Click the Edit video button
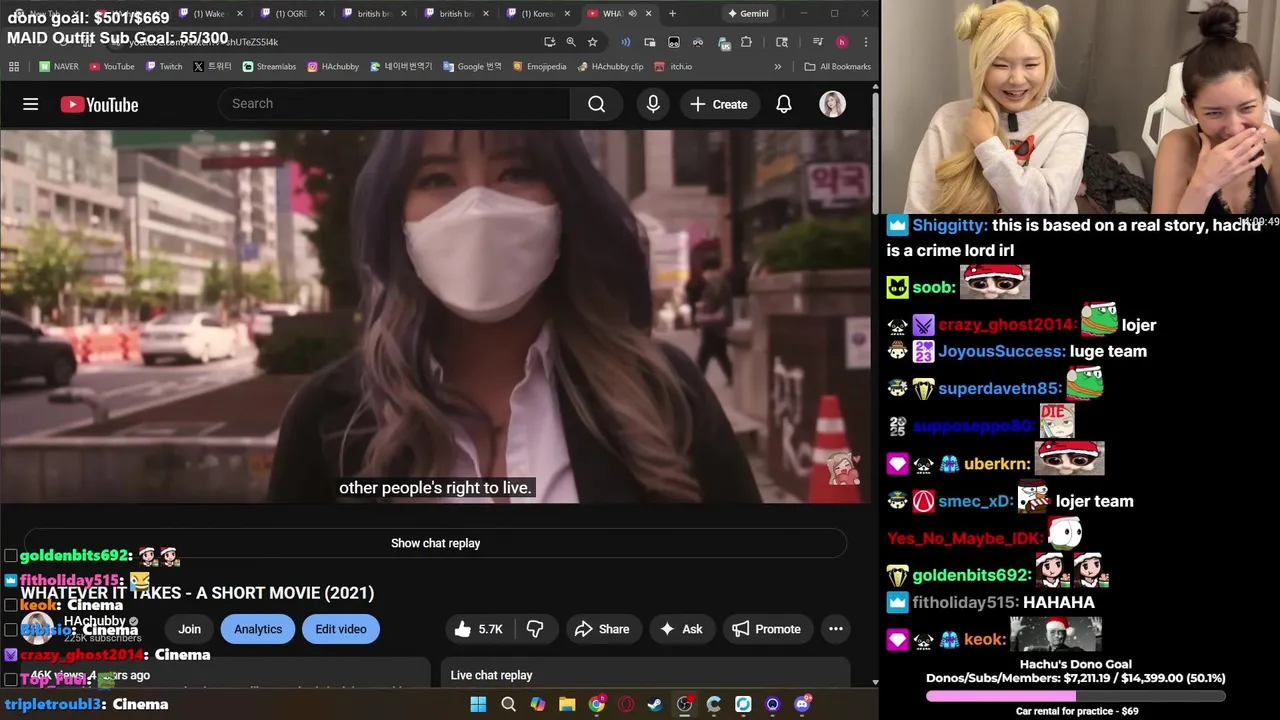The image size is (1280, 720). click(x=341, y=629)
